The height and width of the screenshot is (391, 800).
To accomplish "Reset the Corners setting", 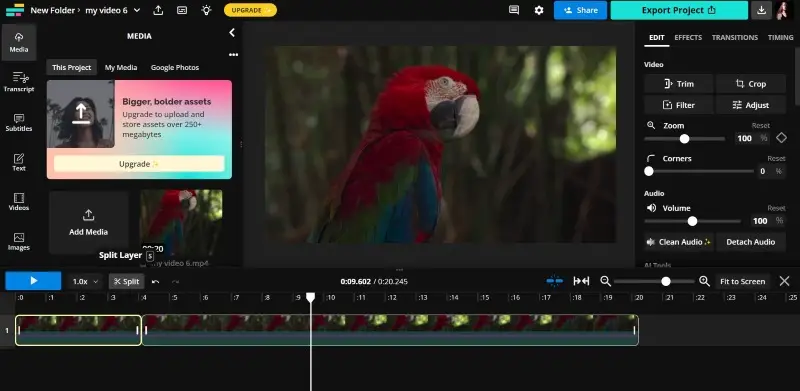I will pos(776,159).
